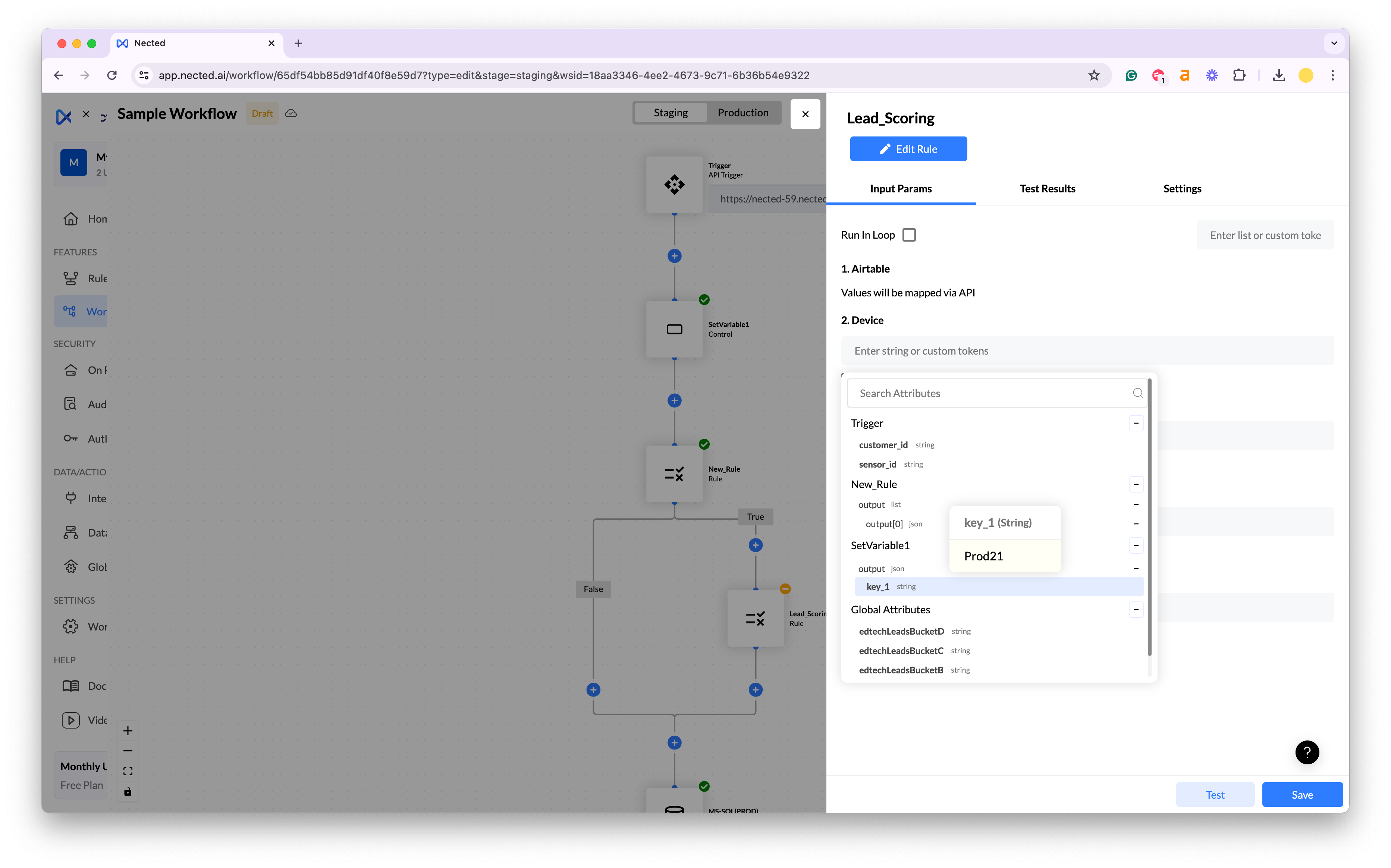Viewport: 1391px width, 868px height.
Task: Collapse the SetVariable1 attributes group
Action: [1136, 545]
